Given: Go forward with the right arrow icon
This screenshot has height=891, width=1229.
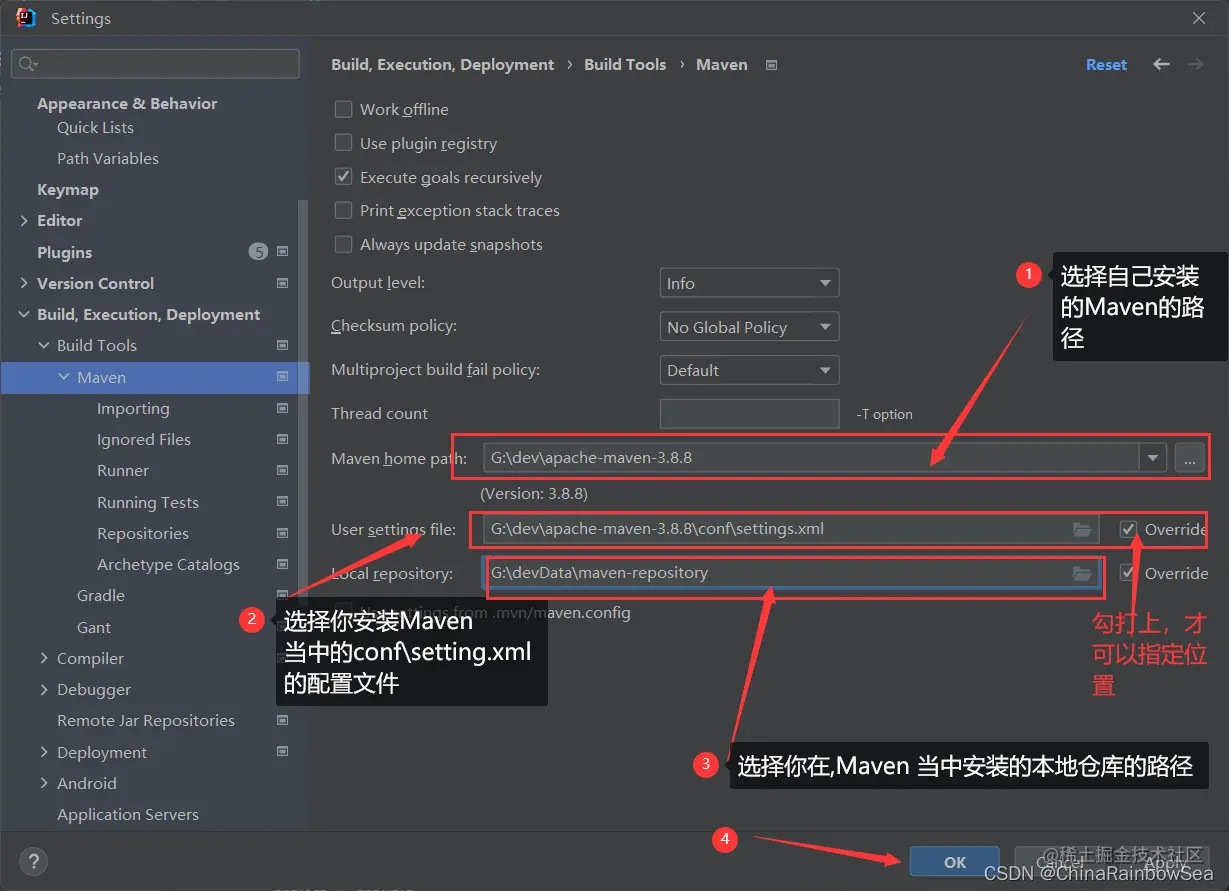Looking at the screenshot, I should (1195, 64).
